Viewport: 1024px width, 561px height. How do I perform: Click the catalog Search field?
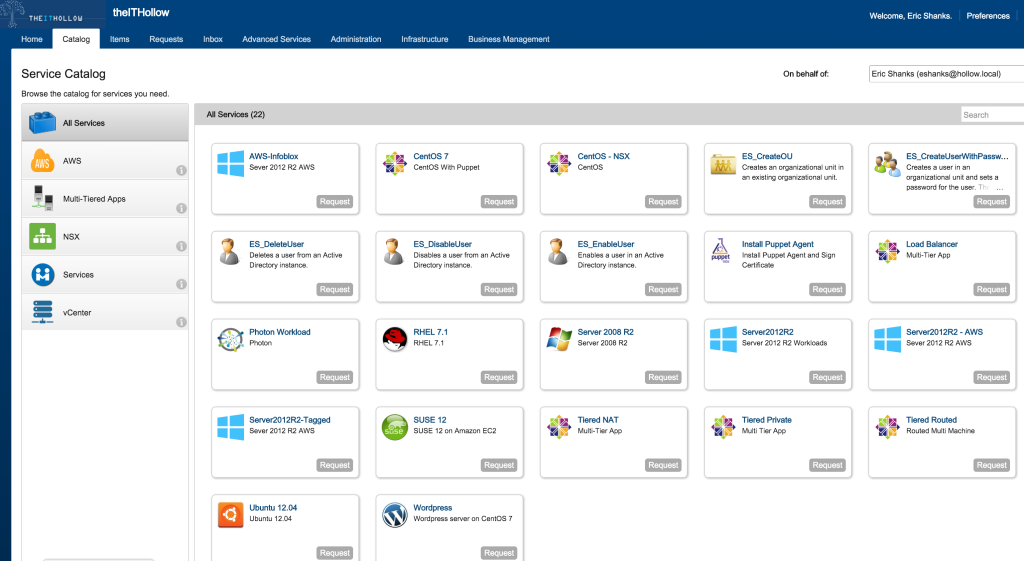click(x=991, y=115)
